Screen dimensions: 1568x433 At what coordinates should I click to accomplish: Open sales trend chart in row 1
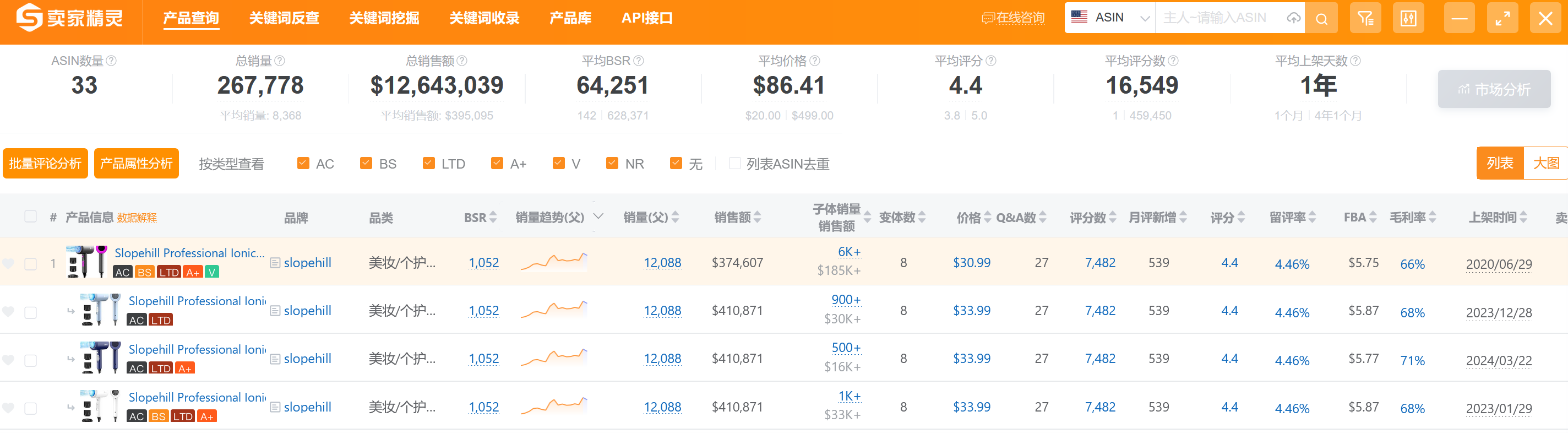point(554,261)
